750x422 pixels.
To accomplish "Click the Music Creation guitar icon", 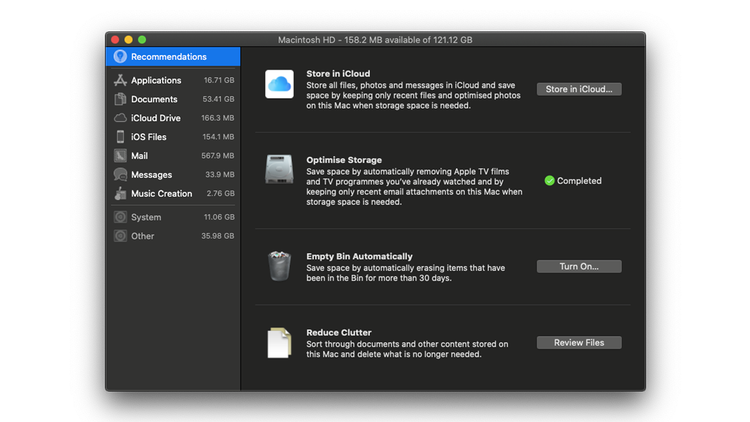I will coord(120,193).
